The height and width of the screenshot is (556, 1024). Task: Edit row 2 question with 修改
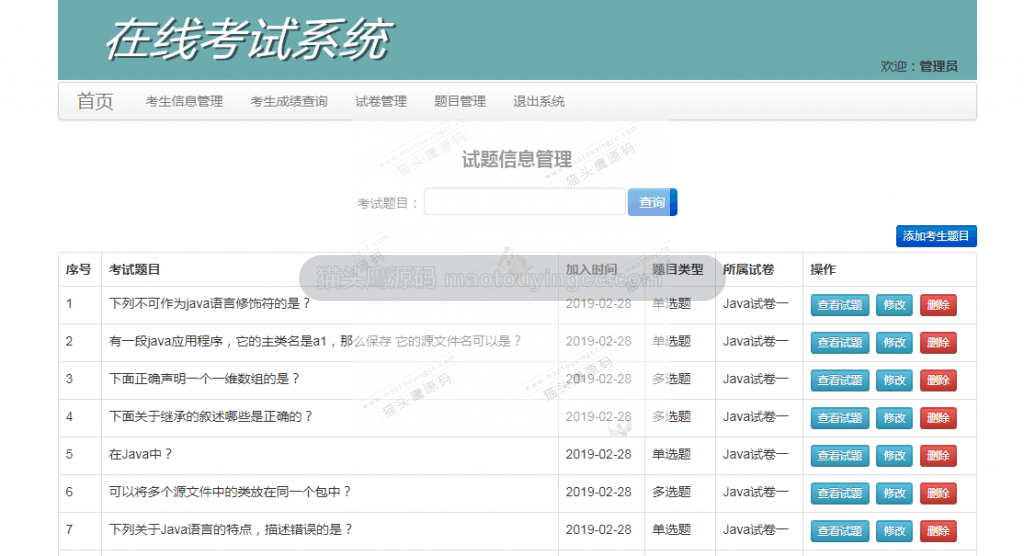pos(894,342)
